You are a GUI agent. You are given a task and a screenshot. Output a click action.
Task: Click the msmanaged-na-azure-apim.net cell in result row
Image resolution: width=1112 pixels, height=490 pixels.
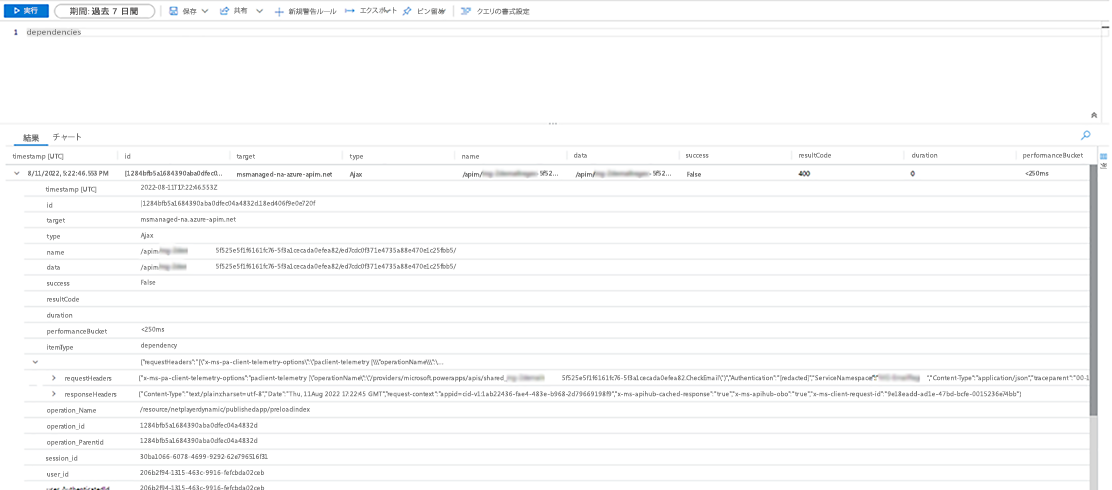[284, 173]
